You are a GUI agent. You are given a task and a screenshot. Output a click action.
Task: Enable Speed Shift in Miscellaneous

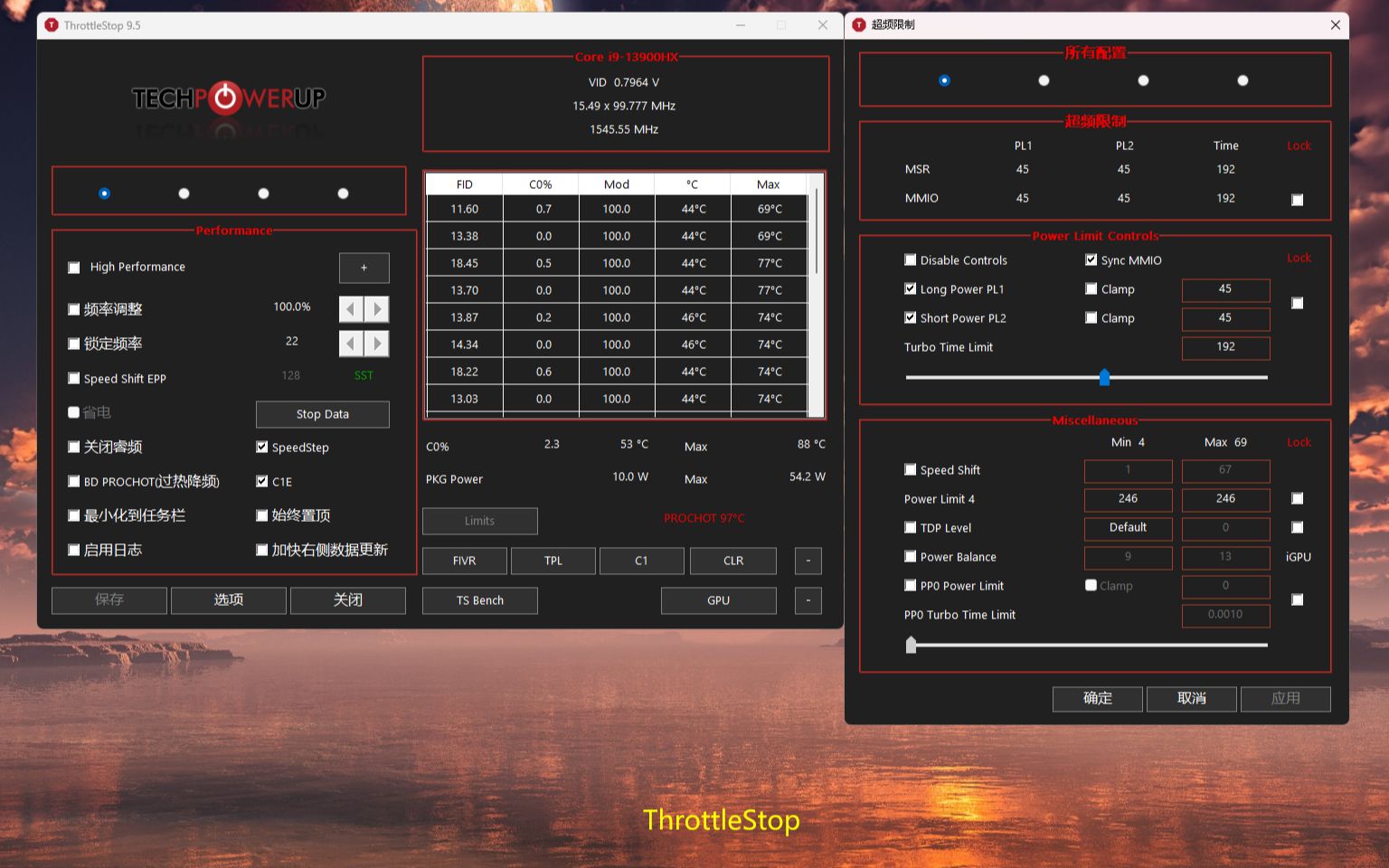(x=911, y=469)
